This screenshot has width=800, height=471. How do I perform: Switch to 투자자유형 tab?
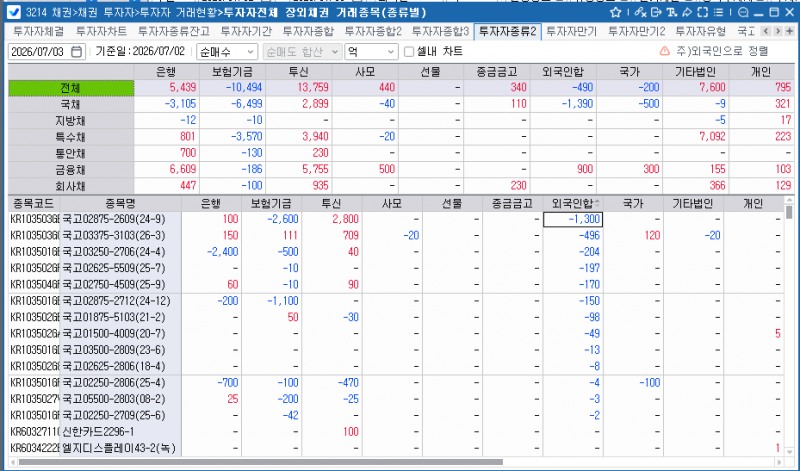(701, 31)
